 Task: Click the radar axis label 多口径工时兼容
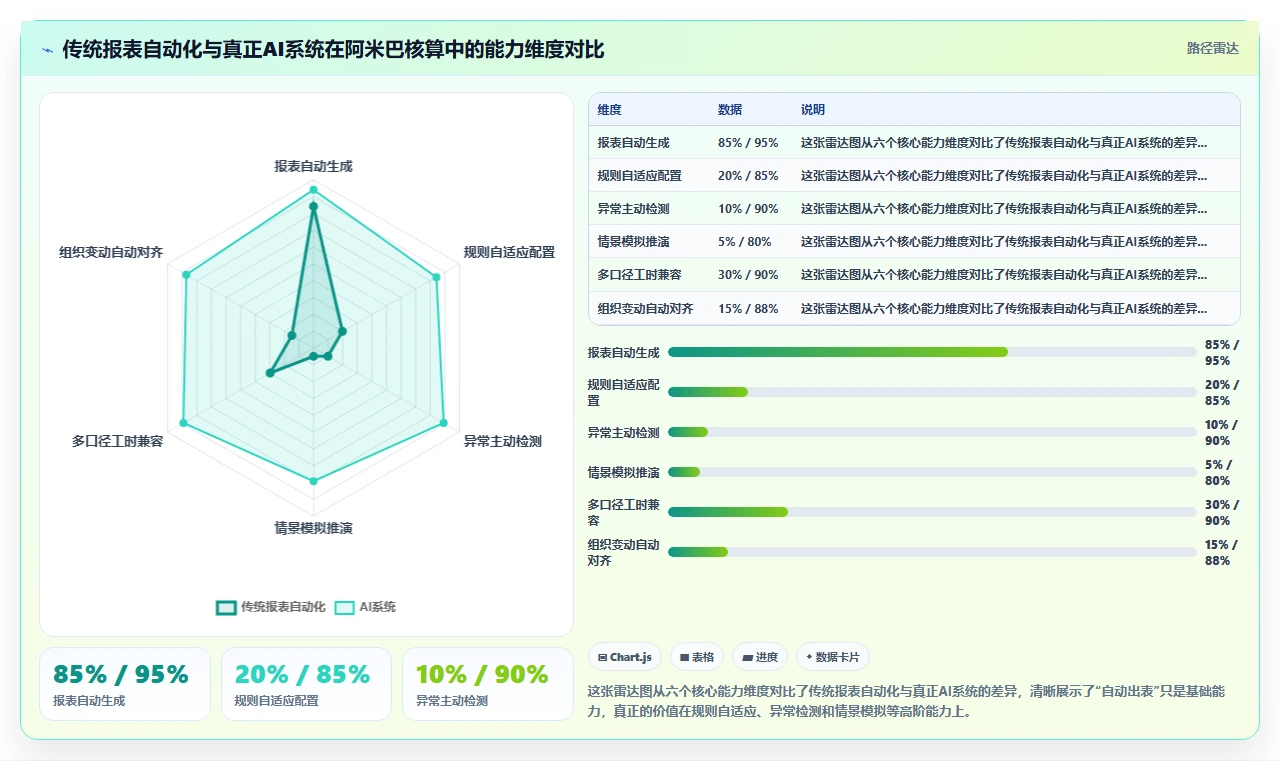pyautogui.click(x=117, y=441)
